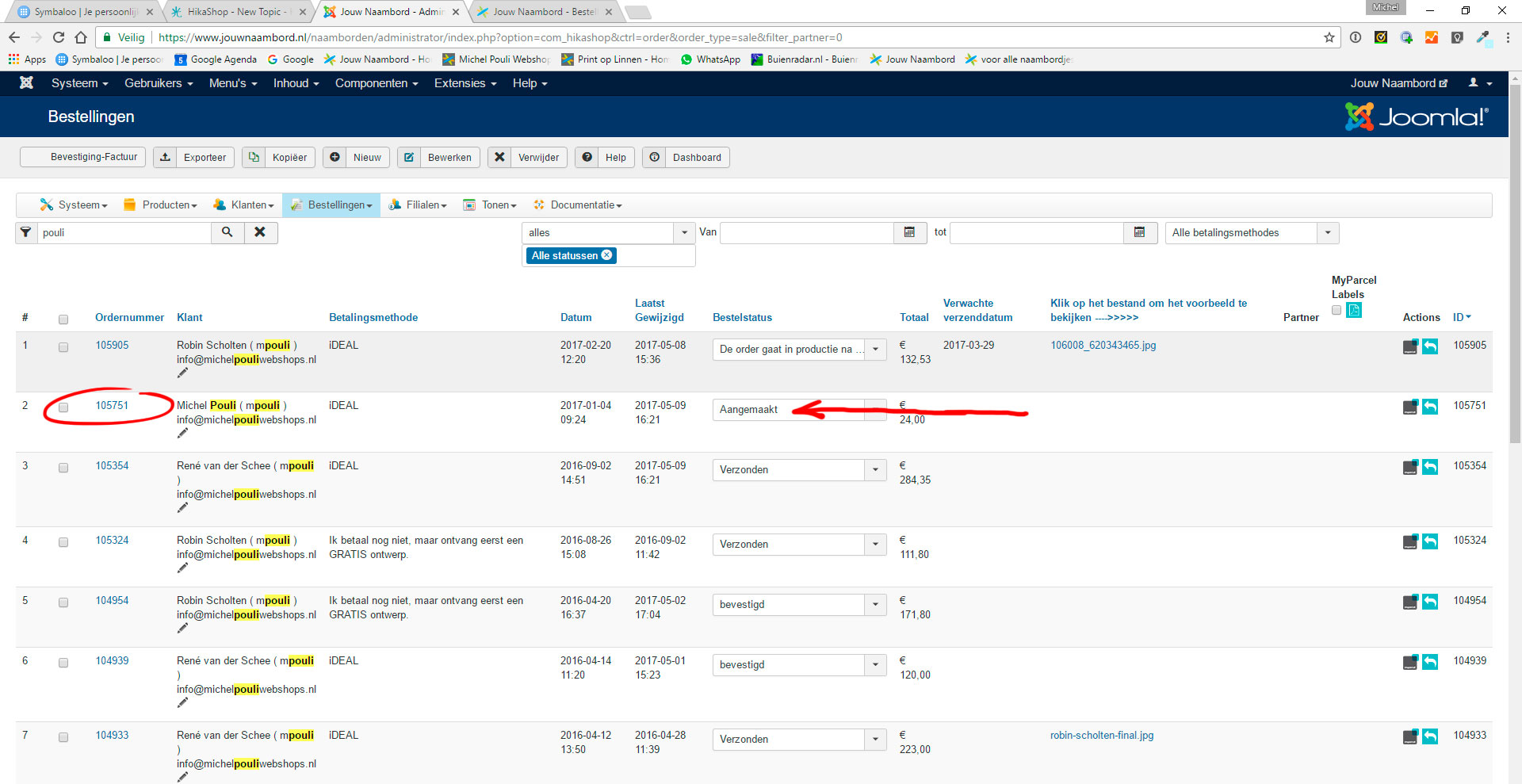
Task: Remove the Alle statussen filter tag
Action: point(607,255)
